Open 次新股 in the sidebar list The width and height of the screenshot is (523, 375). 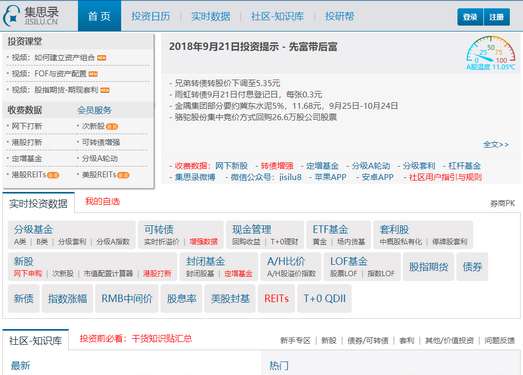(93, 126)
